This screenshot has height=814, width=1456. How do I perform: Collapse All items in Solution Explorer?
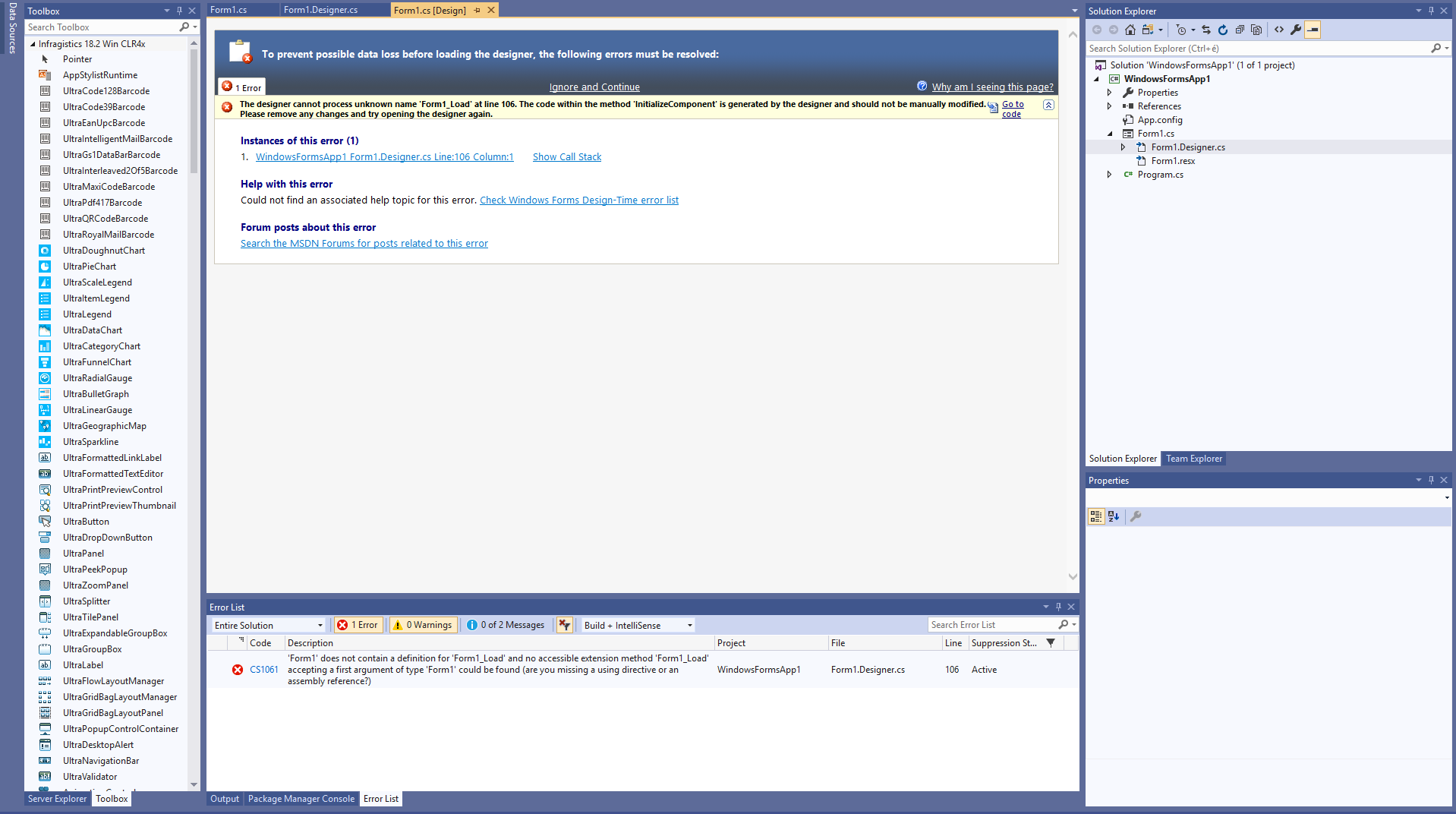(1240, 30)
